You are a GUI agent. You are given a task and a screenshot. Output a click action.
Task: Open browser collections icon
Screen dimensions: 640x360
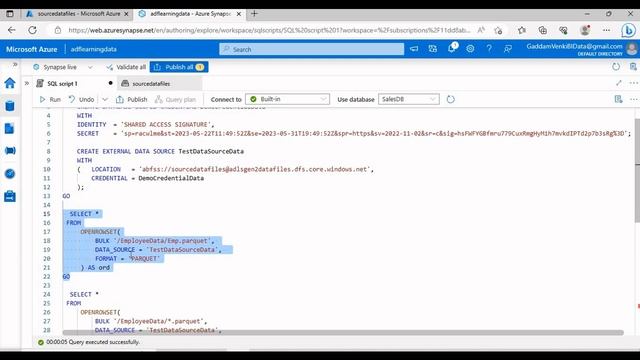click(542, 30)
